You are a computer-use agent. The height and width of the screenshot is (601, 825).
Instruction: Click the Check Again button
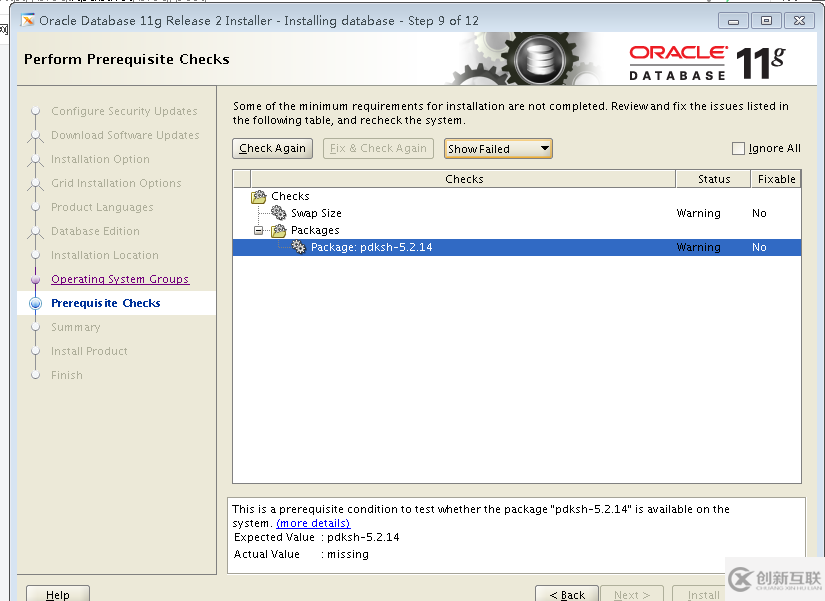pos(273,148)
